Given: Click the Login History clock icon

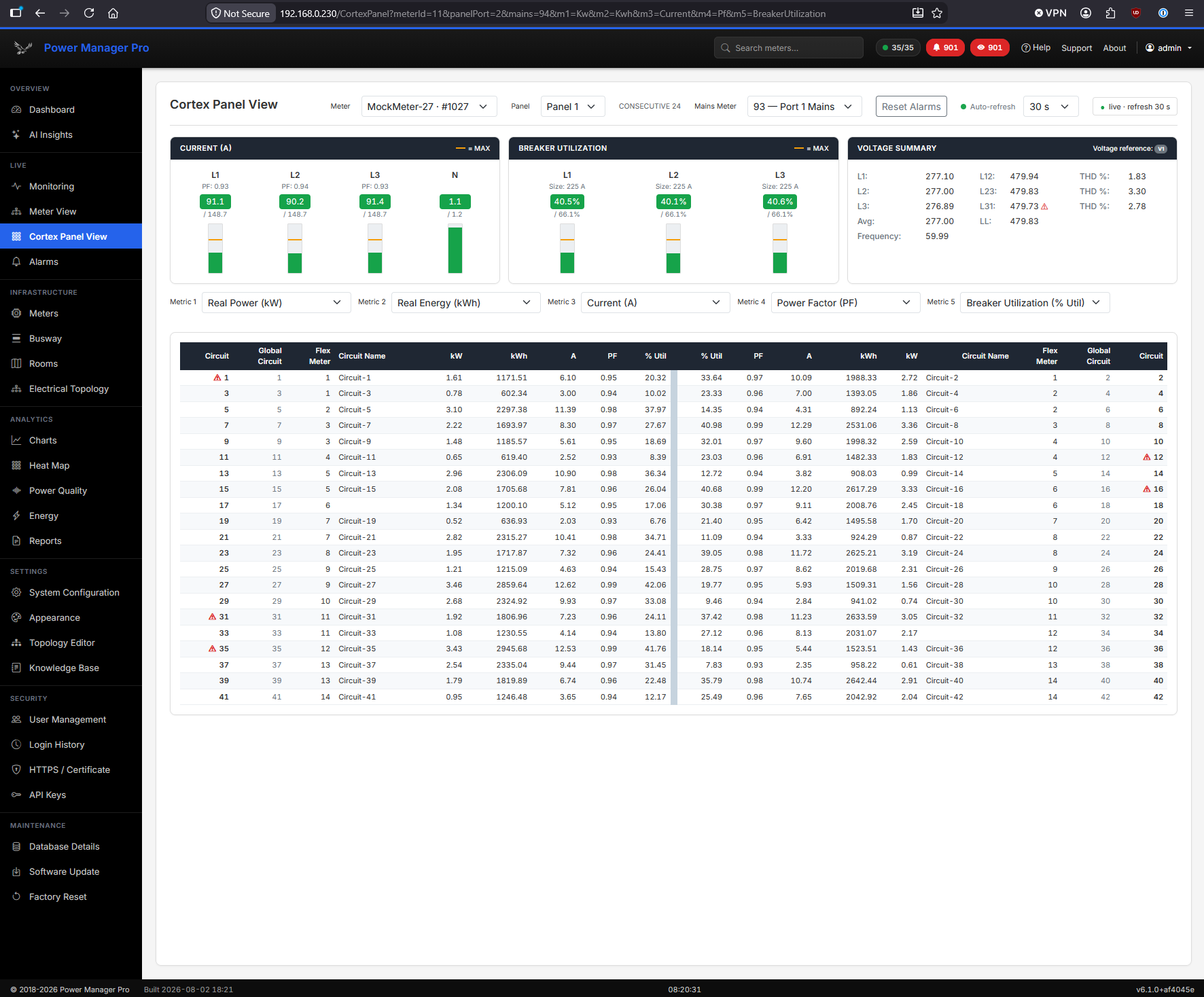Looking at the screenshot, I should click(16, 744).
